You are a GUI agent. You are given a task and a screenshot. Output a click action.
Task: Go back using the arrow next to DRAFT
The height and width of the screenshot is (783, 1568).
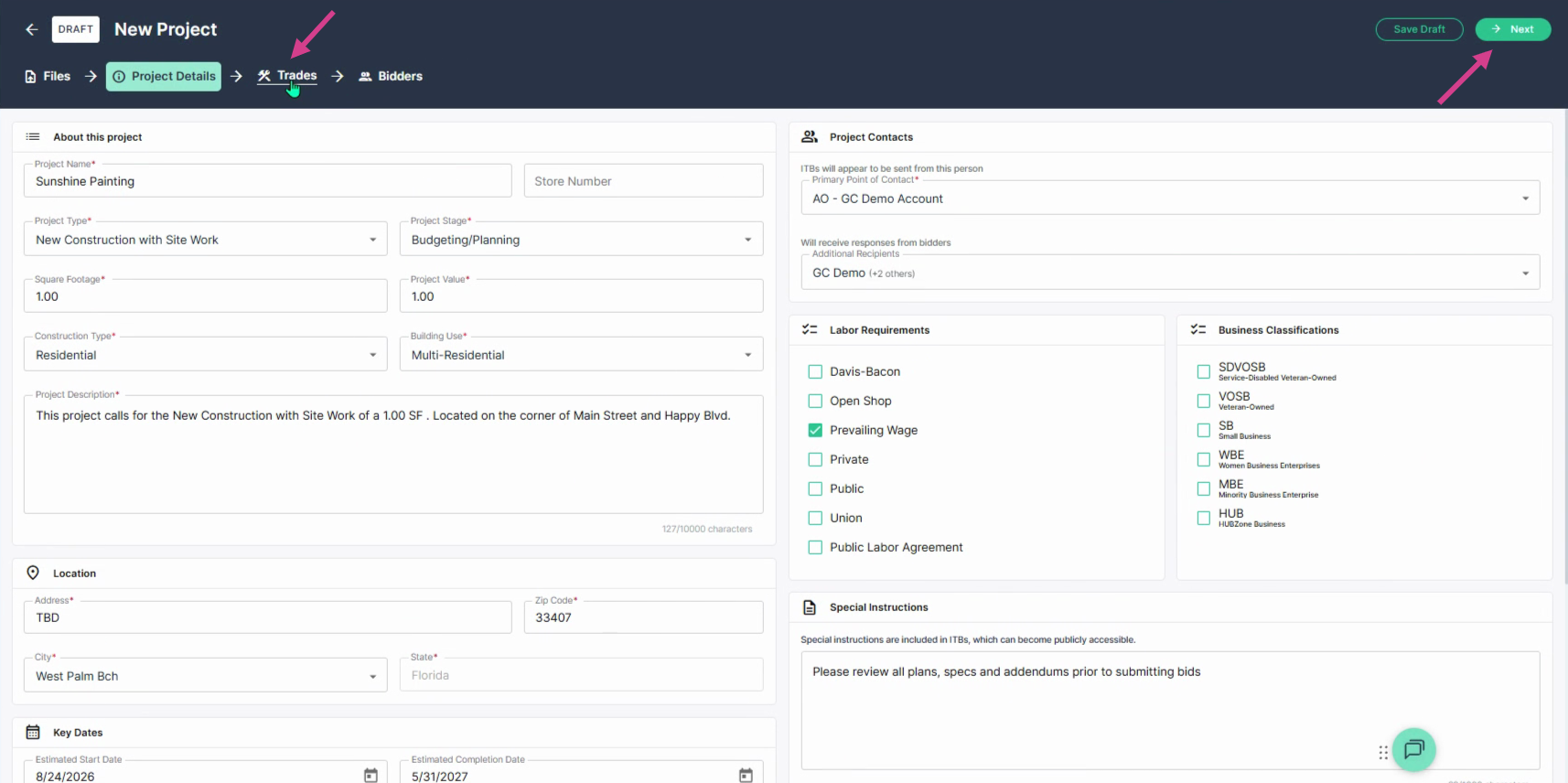(x=32, y=29)
